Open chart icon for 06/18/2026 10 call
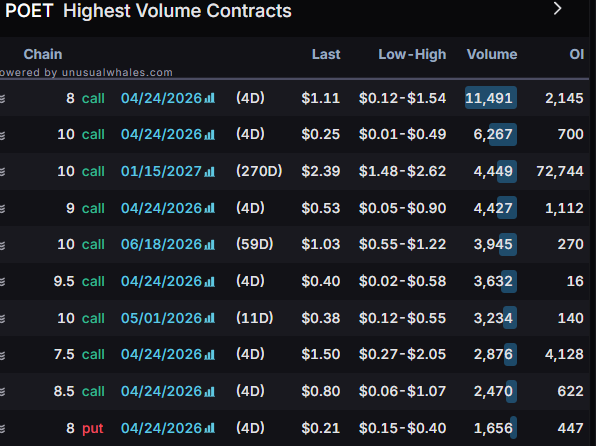Viewport: 596px width, 446px height. coord(209,244)
